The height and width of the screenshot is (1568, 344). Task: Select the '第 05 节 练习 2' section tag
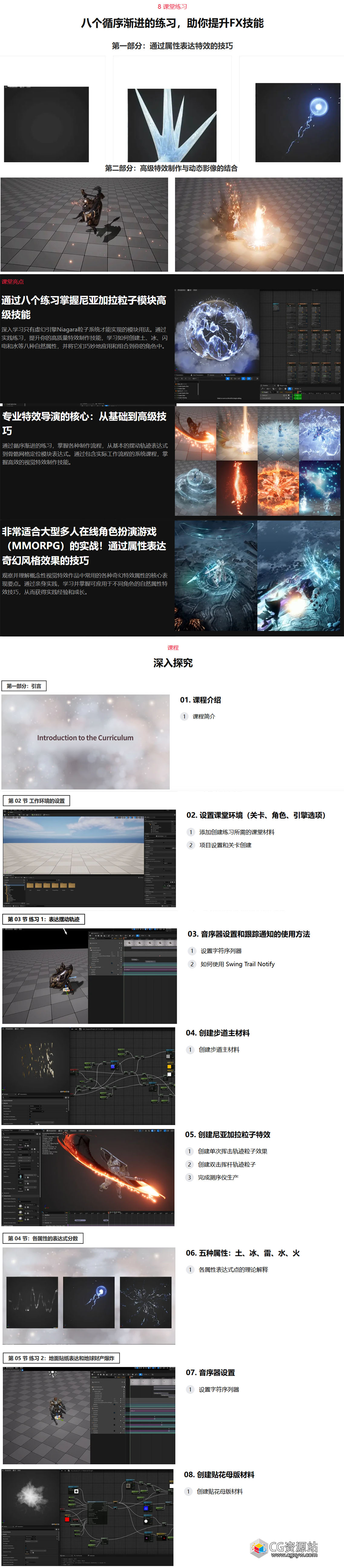61,1358
